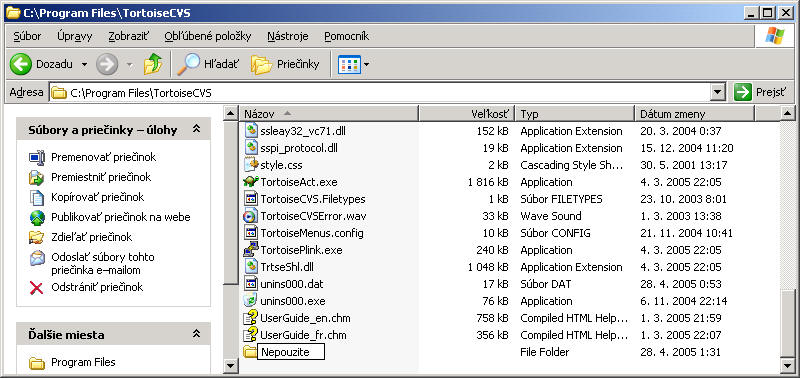Select the style.css file icon
This screenshot has width=800, height=378.
(251, 165)
